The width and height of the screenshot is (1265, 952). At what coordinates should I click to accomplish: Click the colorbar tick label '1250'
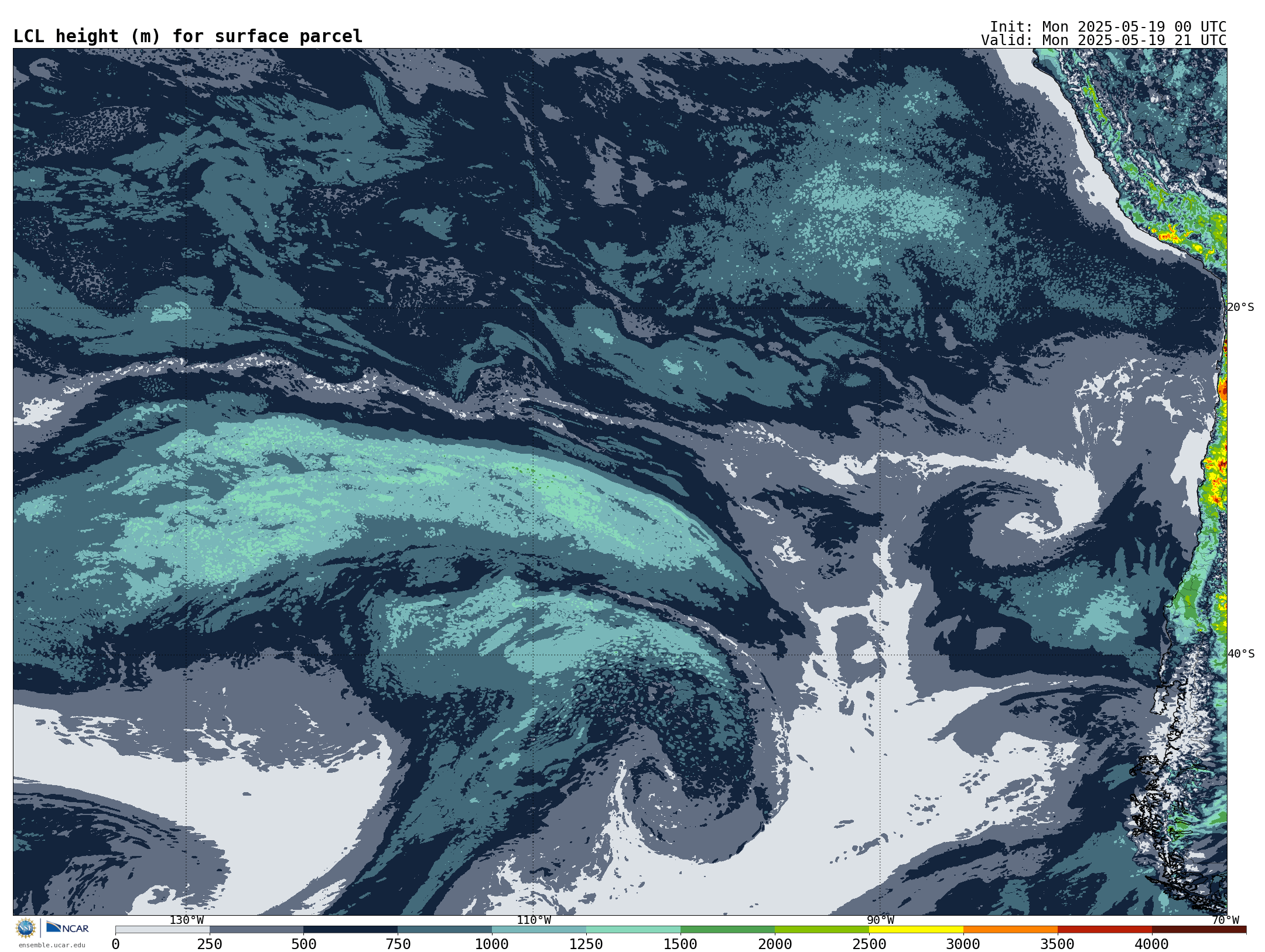[586, 944]
